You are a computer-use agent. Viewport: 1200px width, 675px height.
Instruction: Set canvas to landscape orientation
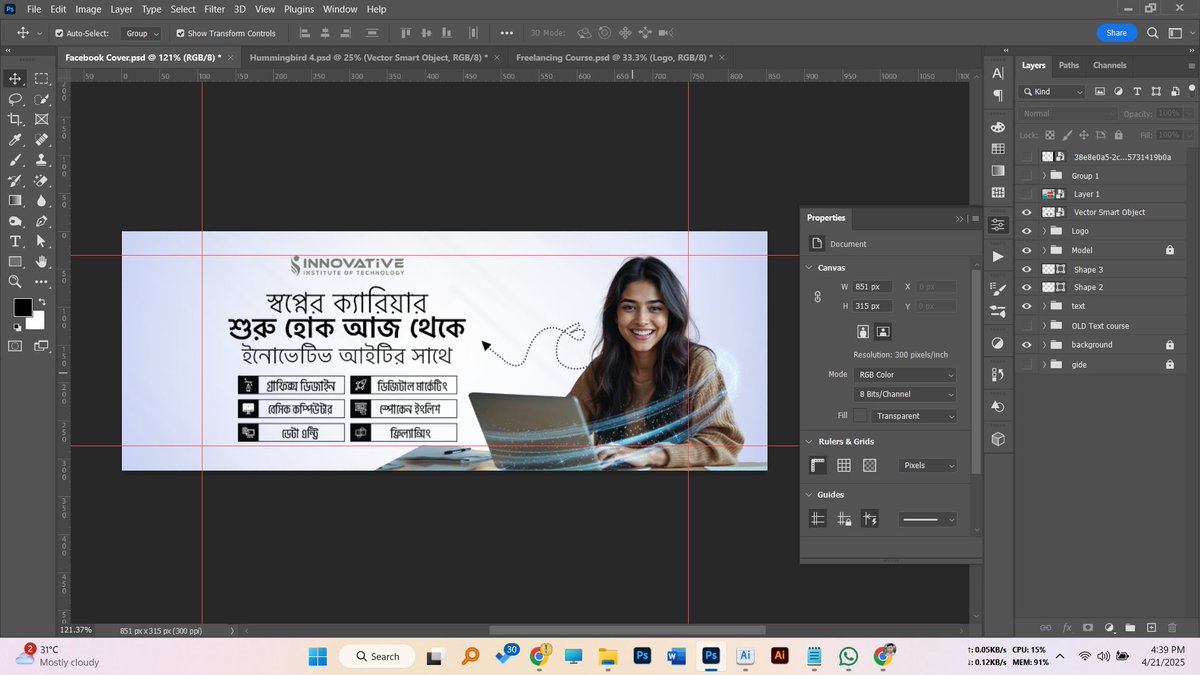[883, 331]
